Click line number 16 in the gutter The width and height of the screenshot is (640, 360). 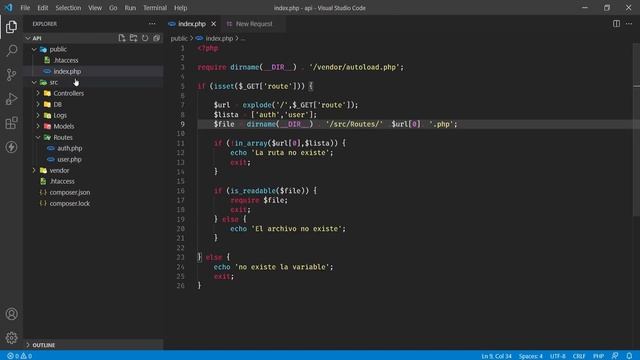coord(180,191)
